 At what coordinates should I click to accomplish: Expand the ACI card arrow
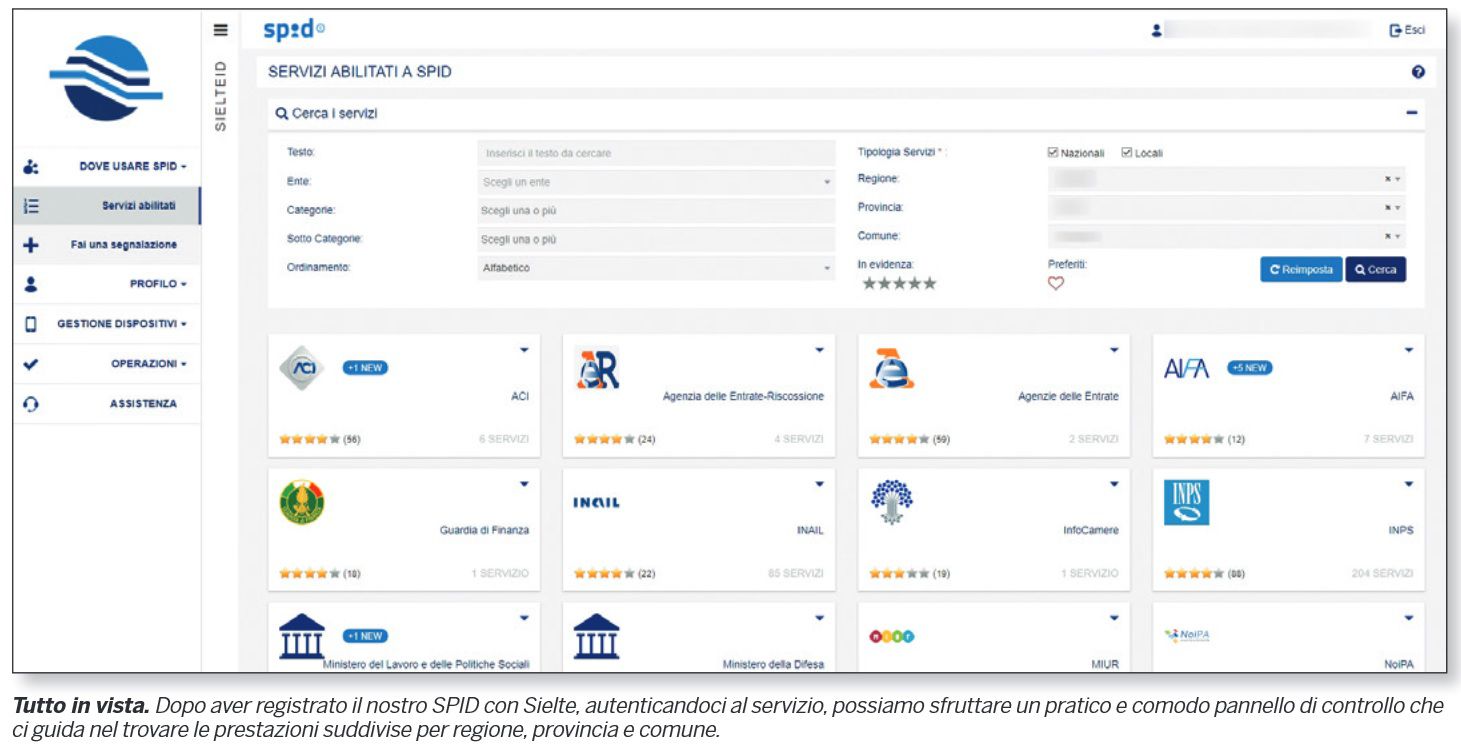coord(524,350)
